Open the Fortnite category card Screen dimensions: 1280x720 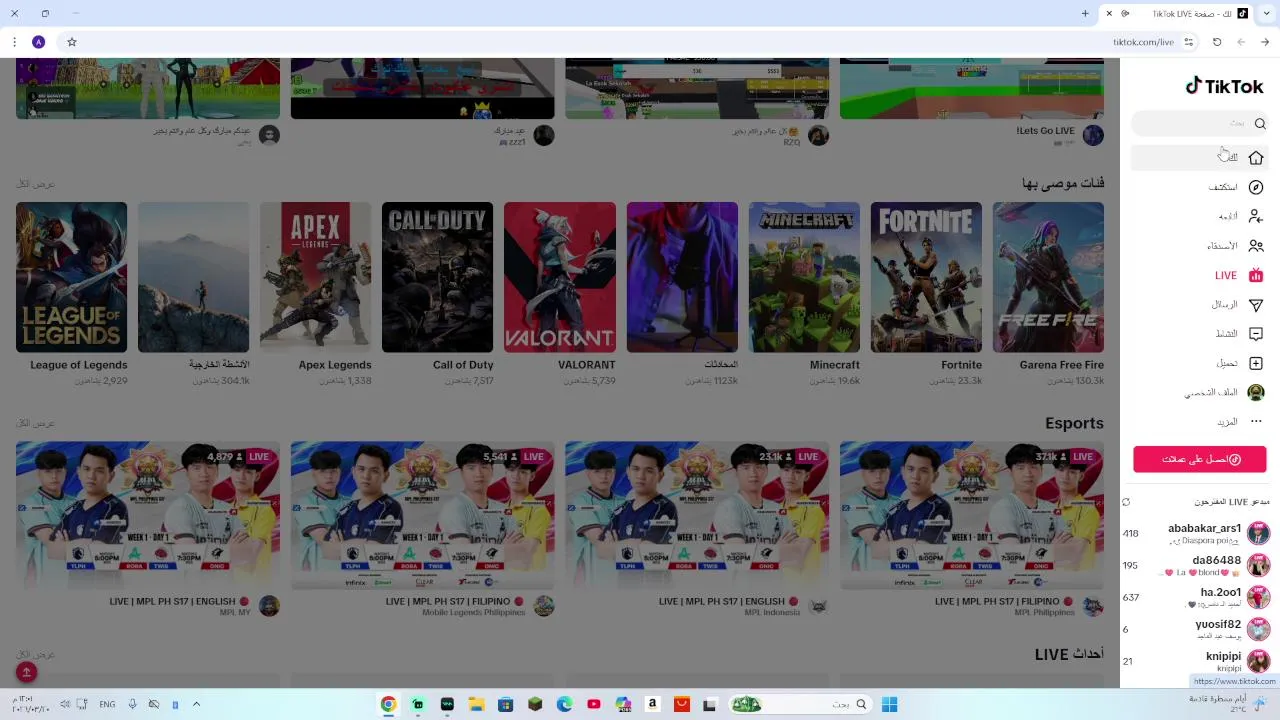(926, 277)
